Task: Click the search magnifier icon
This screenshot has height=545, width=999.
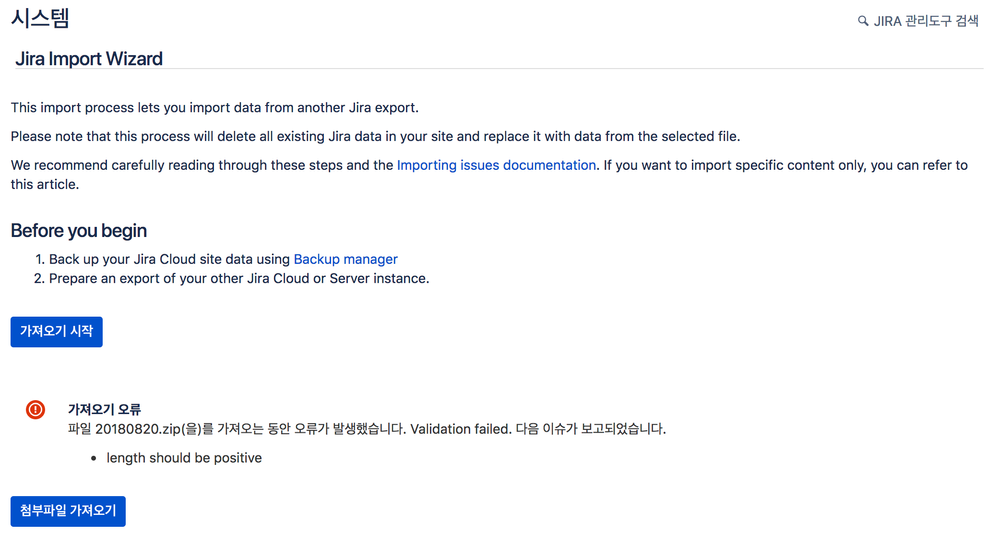Action: click(x=863, y=21)
